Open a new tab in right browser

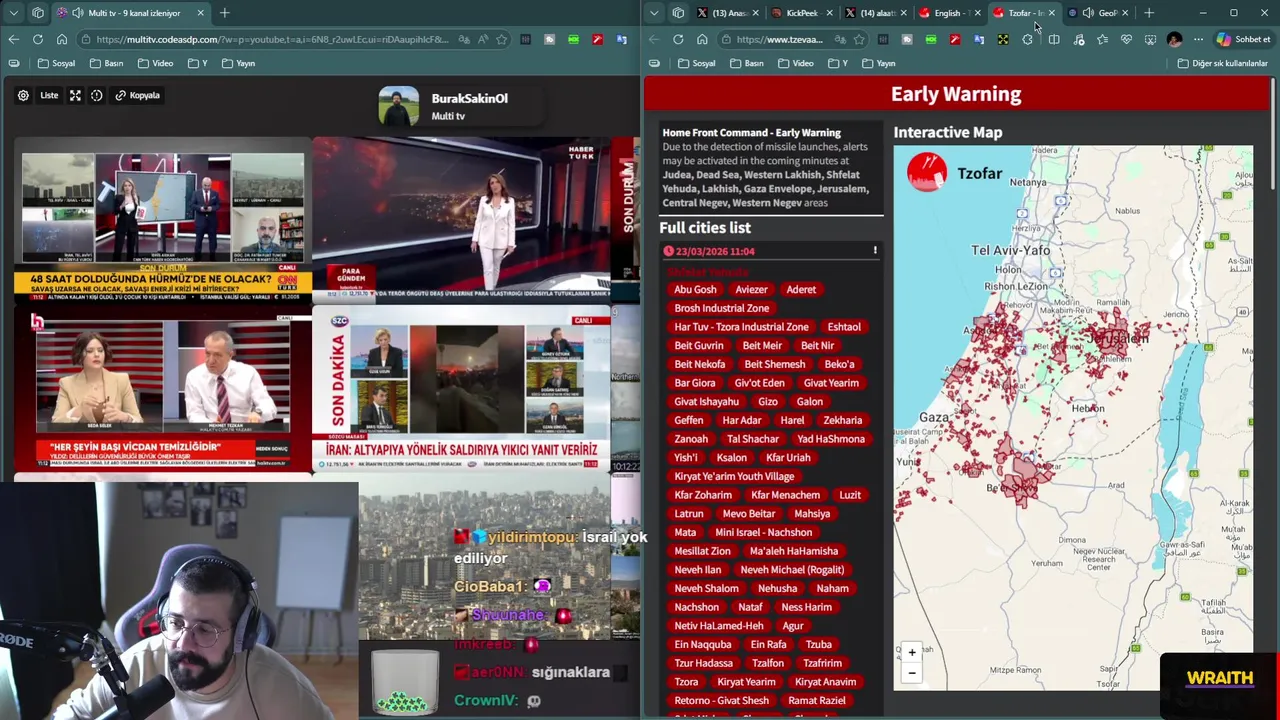coord(1149,13)
